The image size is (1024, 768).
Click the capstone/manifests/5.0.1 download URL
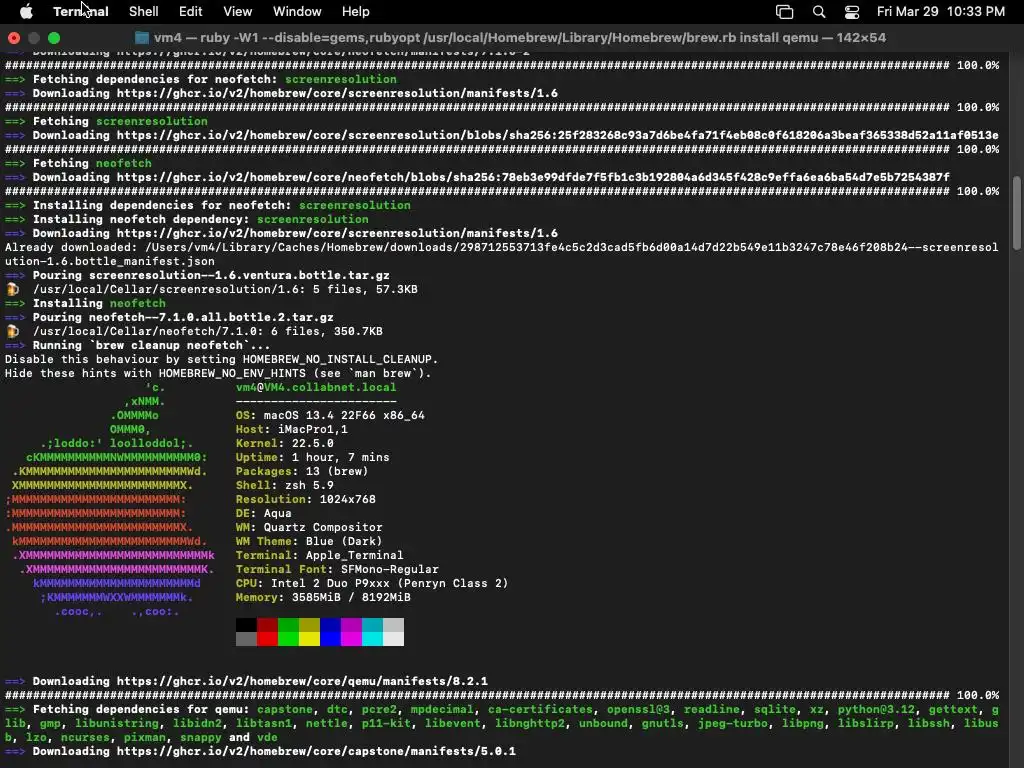(x=316, y=751)
